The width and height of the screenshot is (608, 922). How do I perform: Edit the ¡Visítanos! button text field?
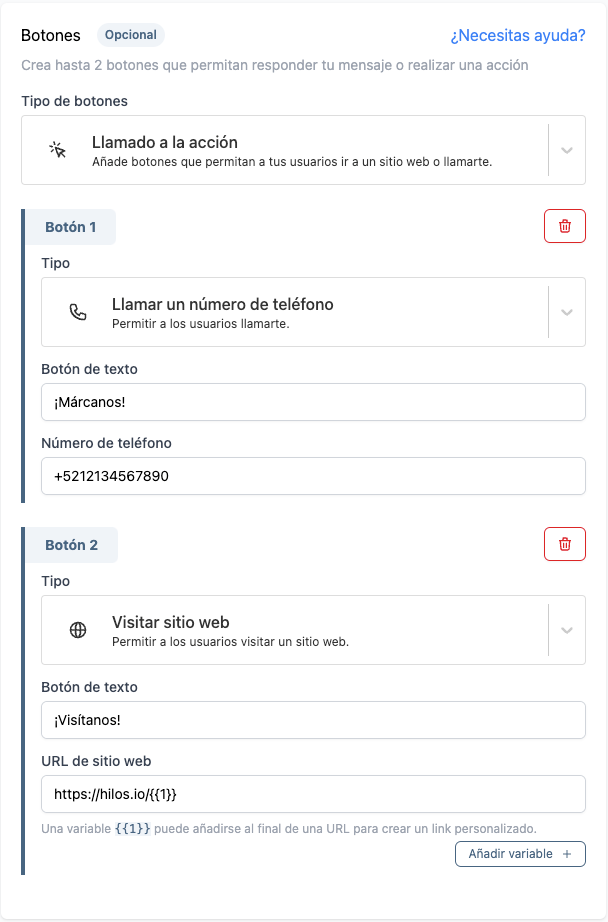pyautogui.click(x=313, y=720)
